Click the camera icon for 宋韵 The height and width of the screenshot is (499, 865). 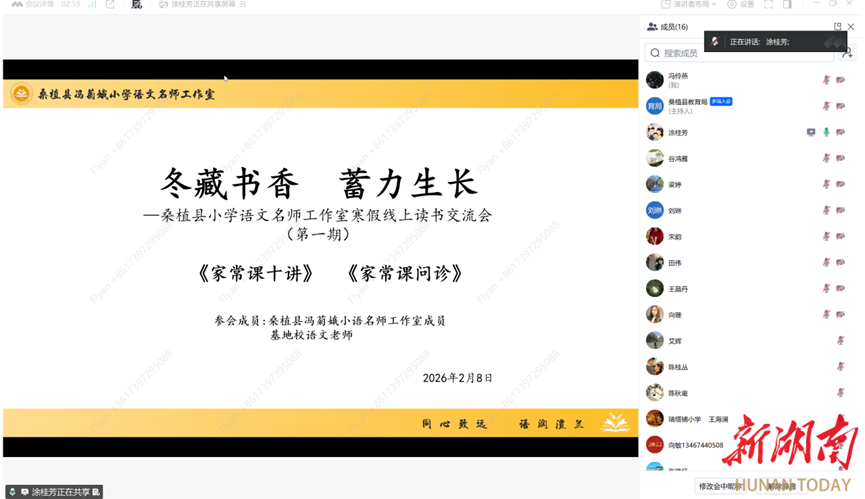pyautogui.click(x=840, y=236)
